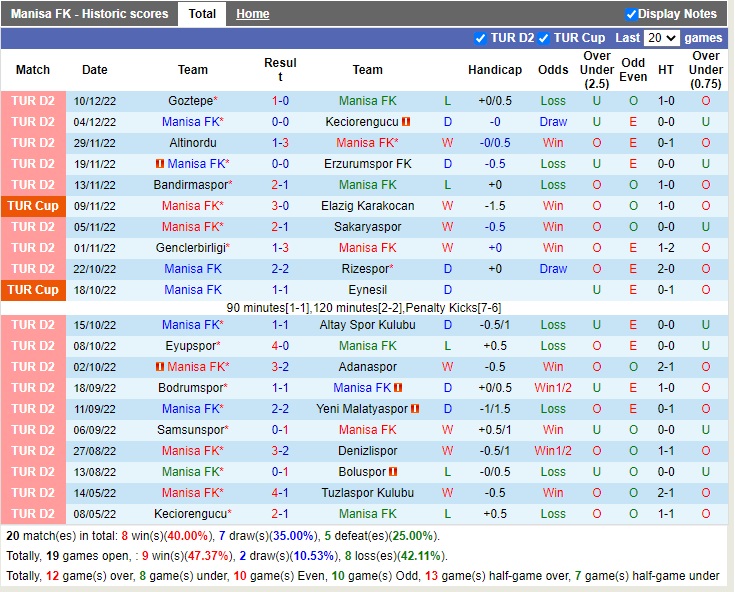This screenshot has width=735, height=592.
Task: Select the Total tab
Action: [202, 14]
